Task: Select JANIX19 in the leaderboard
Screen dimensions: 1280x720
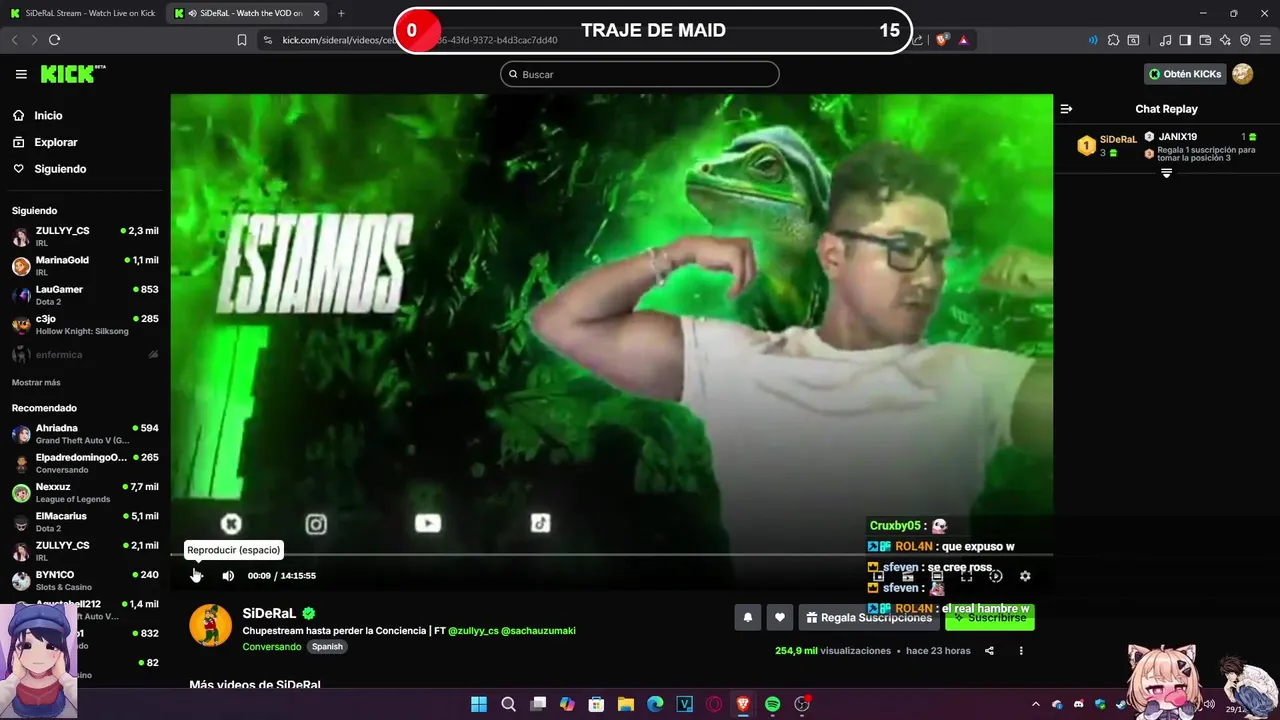Action: click(1177, 137)
